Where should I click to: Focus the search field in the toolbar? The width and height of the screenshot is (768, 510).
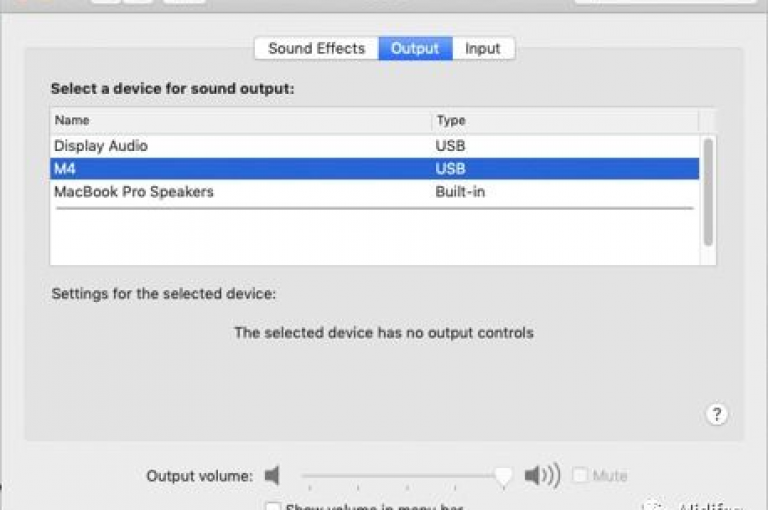[665, 1]
